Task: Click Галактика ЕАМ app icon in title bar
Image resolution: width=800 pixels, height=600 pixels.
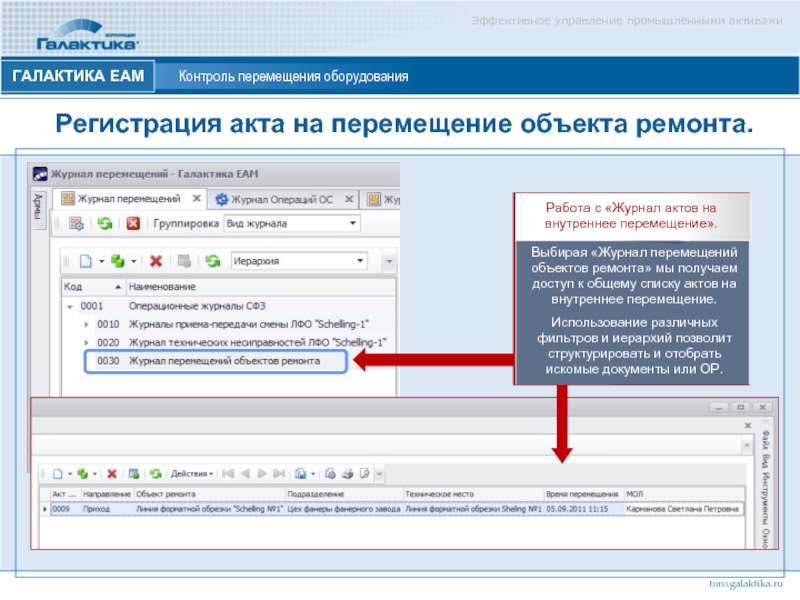Action: [40, 174]
